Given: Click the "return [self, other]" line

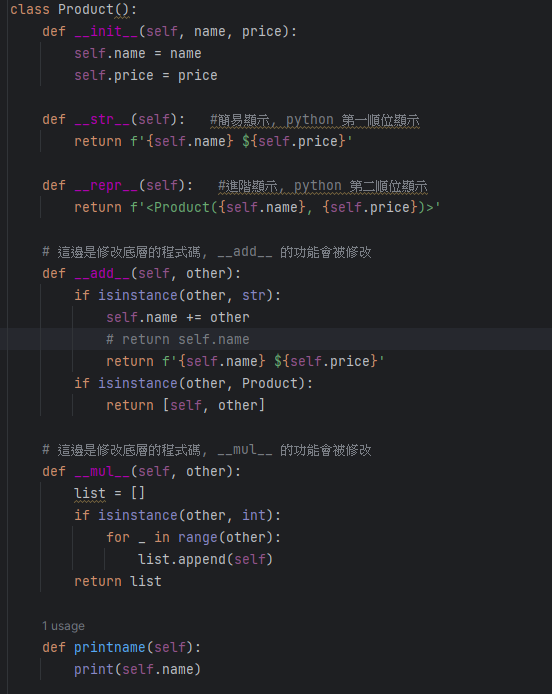Looking at the screenshot, I should pos(185,405).
